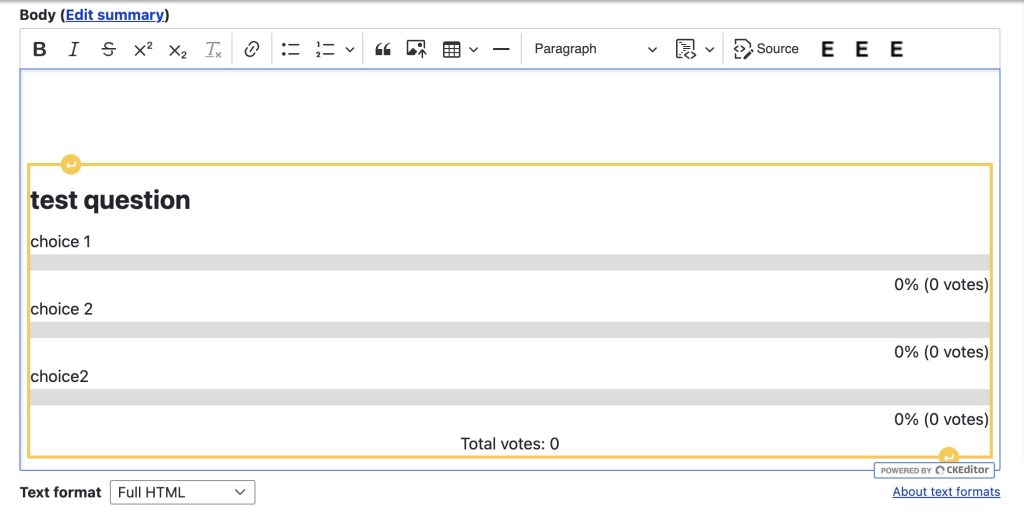Screen dimensions: 1024x525
Task: Click the choice 1 label
Action: [61, 242]
